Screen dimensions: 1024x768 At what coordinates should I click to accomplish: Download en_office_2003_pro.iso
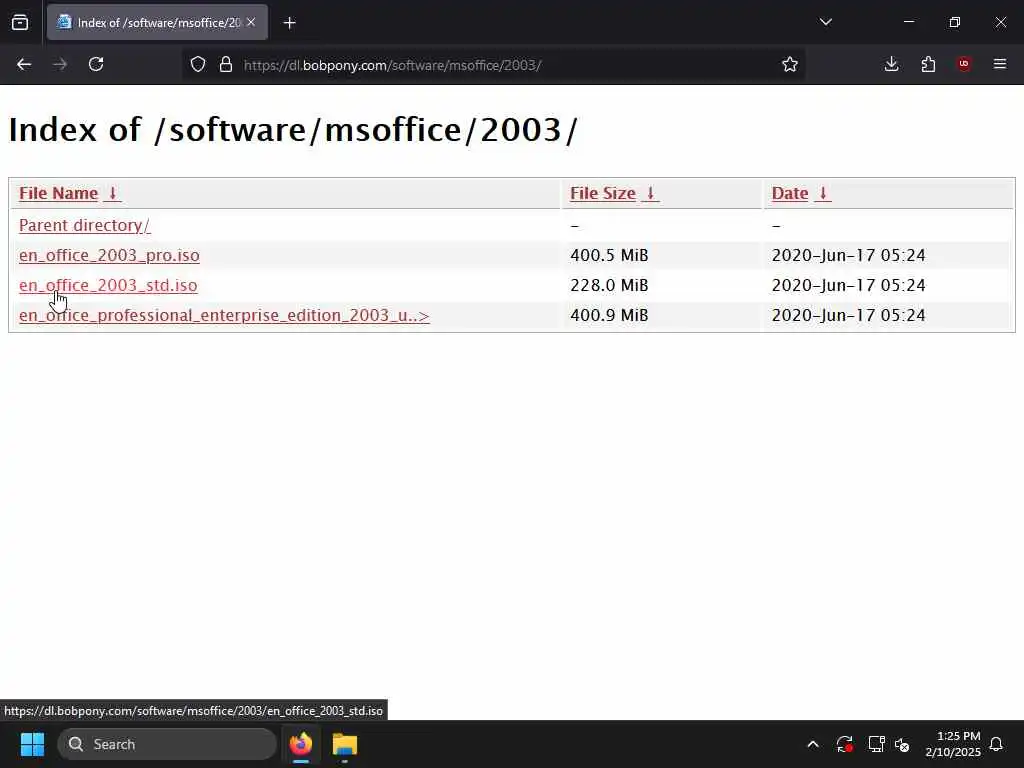click(109, 255)
